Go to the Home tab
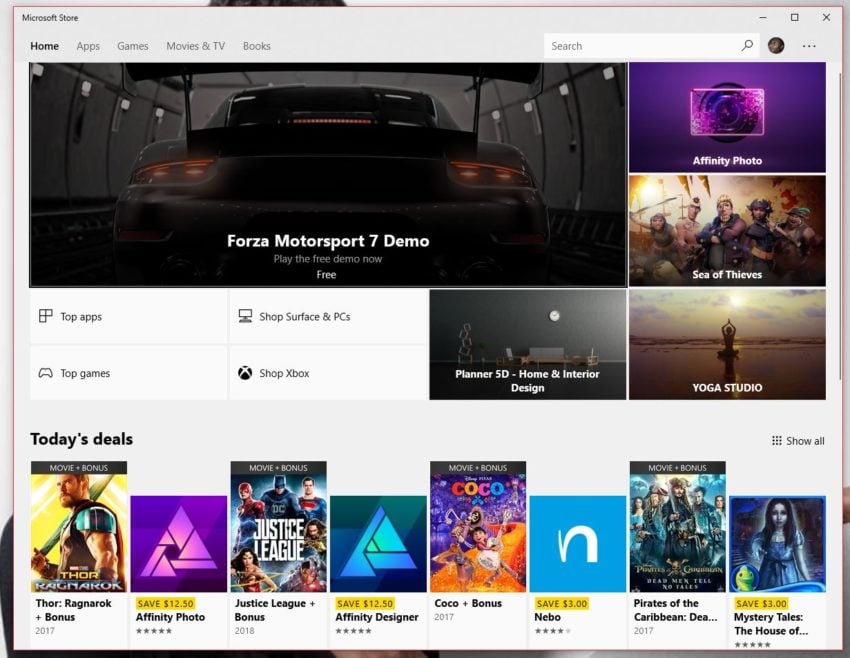850x658 pixels. pos(44,46)
